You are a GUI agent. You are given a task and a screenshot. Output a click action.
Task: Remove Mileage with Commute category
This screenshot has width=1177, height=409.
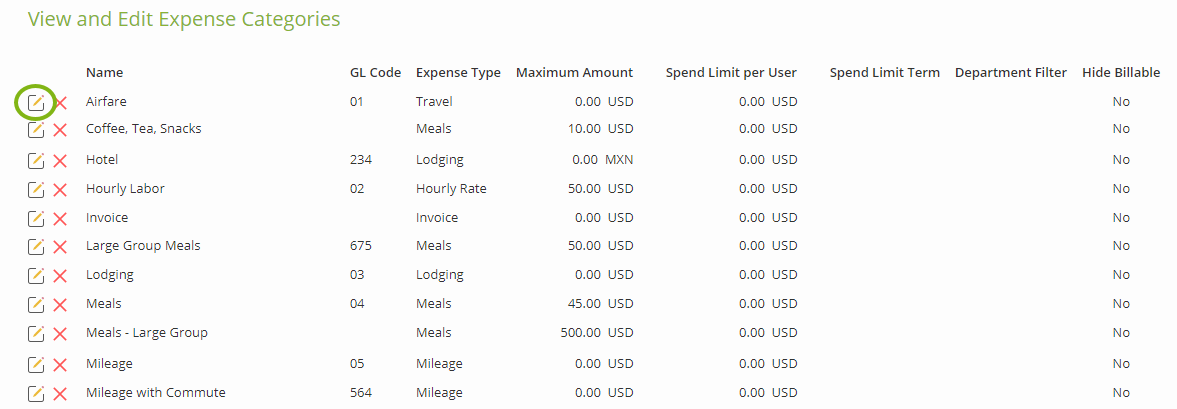61,394
